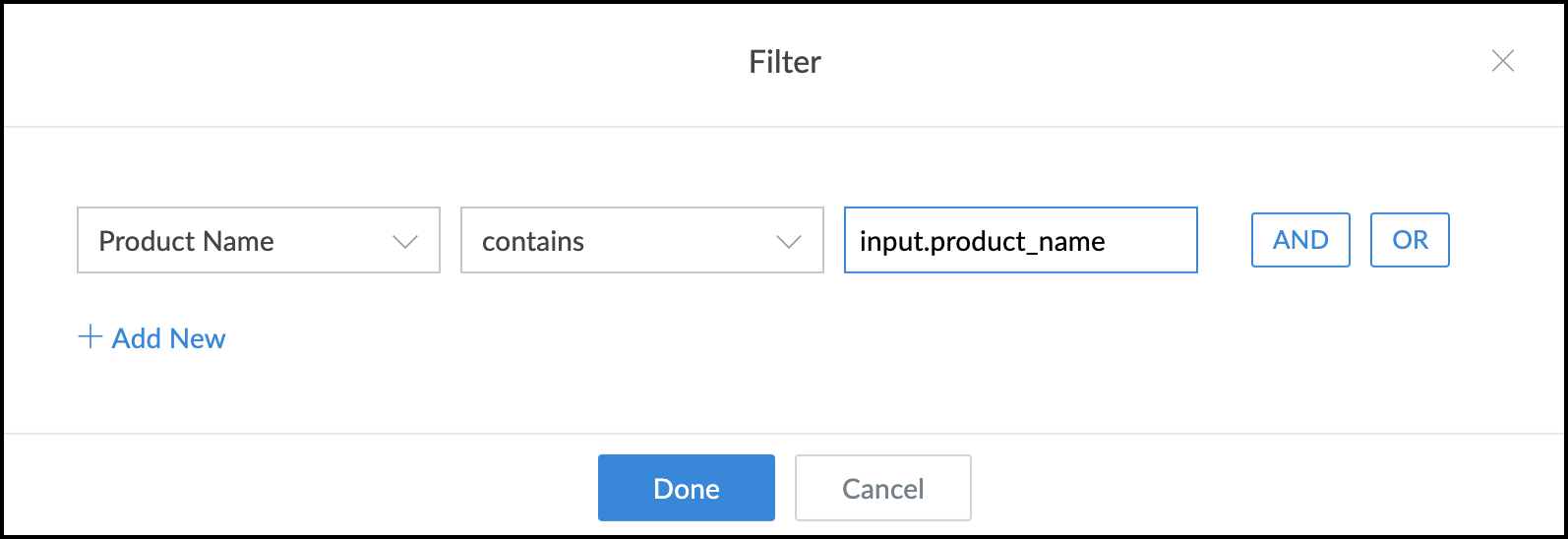Cancel the filter dialog

882,488
